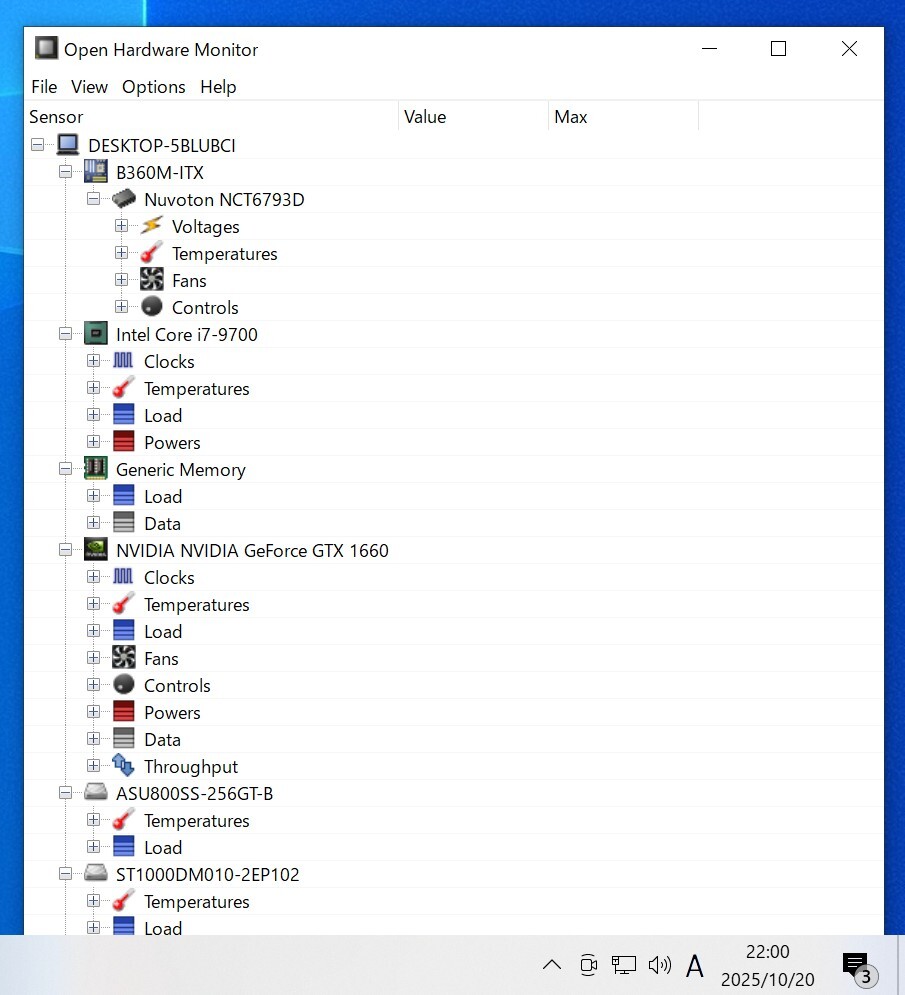
Task: Click the gray Data icon under Generic Memory
Action: (x=123, y=523)
